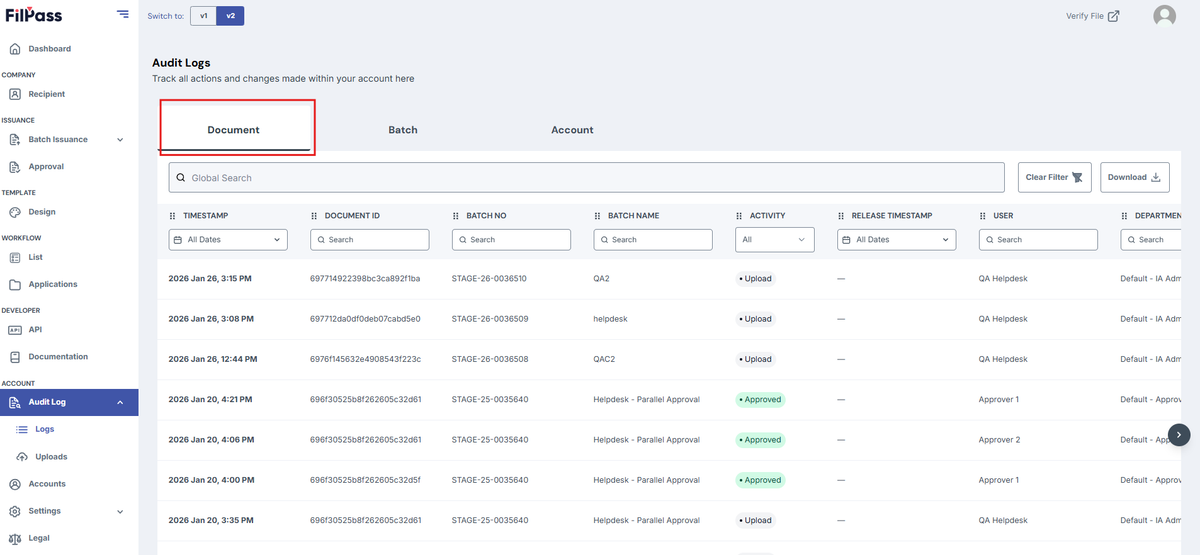Click the Global Search field

coord(586,177)
